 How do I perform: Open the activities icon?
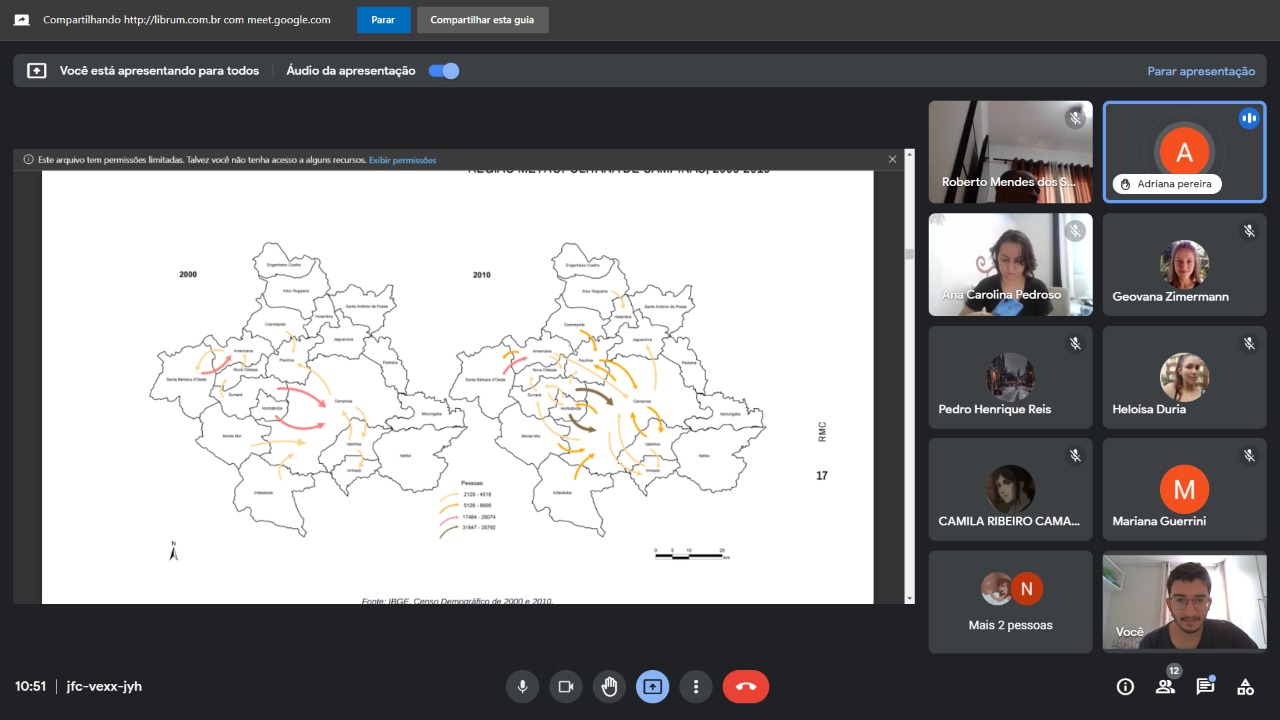click(1245, 686)
